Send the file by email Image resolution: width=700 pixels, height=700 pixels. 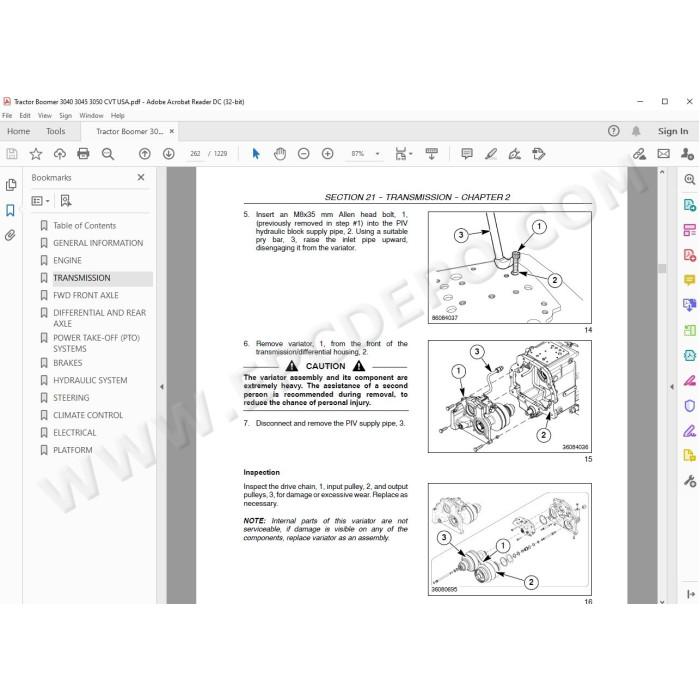(x=663, y=154)
